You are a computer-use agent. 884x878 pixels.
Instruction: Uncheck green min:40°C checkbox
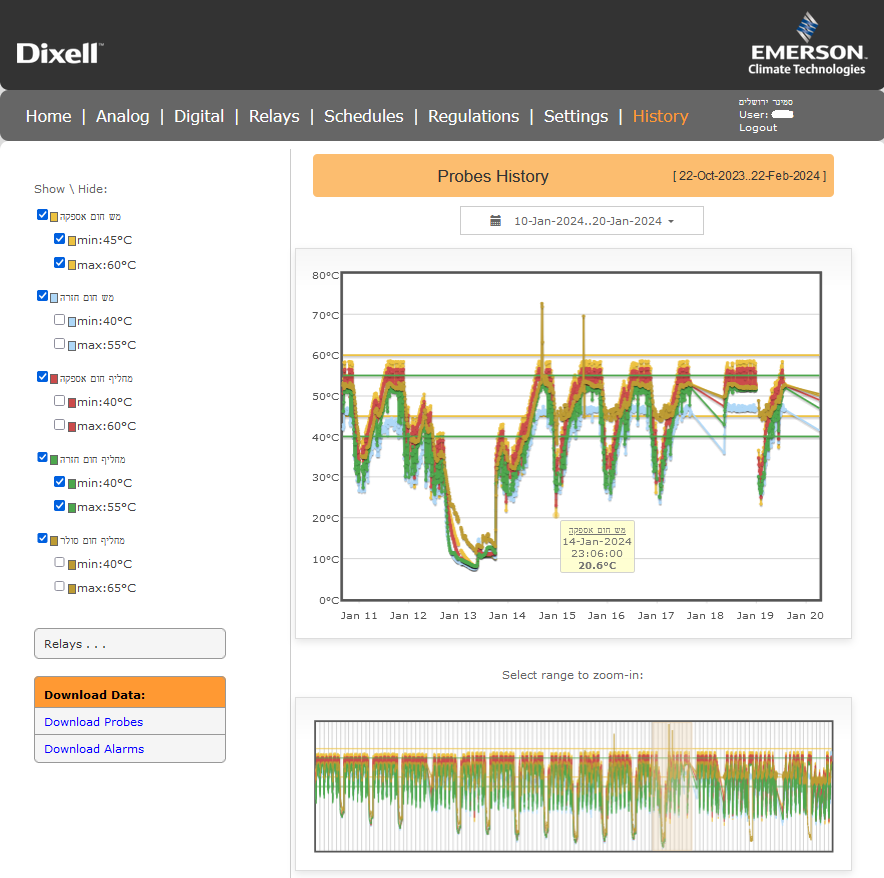tap(59, 482)
